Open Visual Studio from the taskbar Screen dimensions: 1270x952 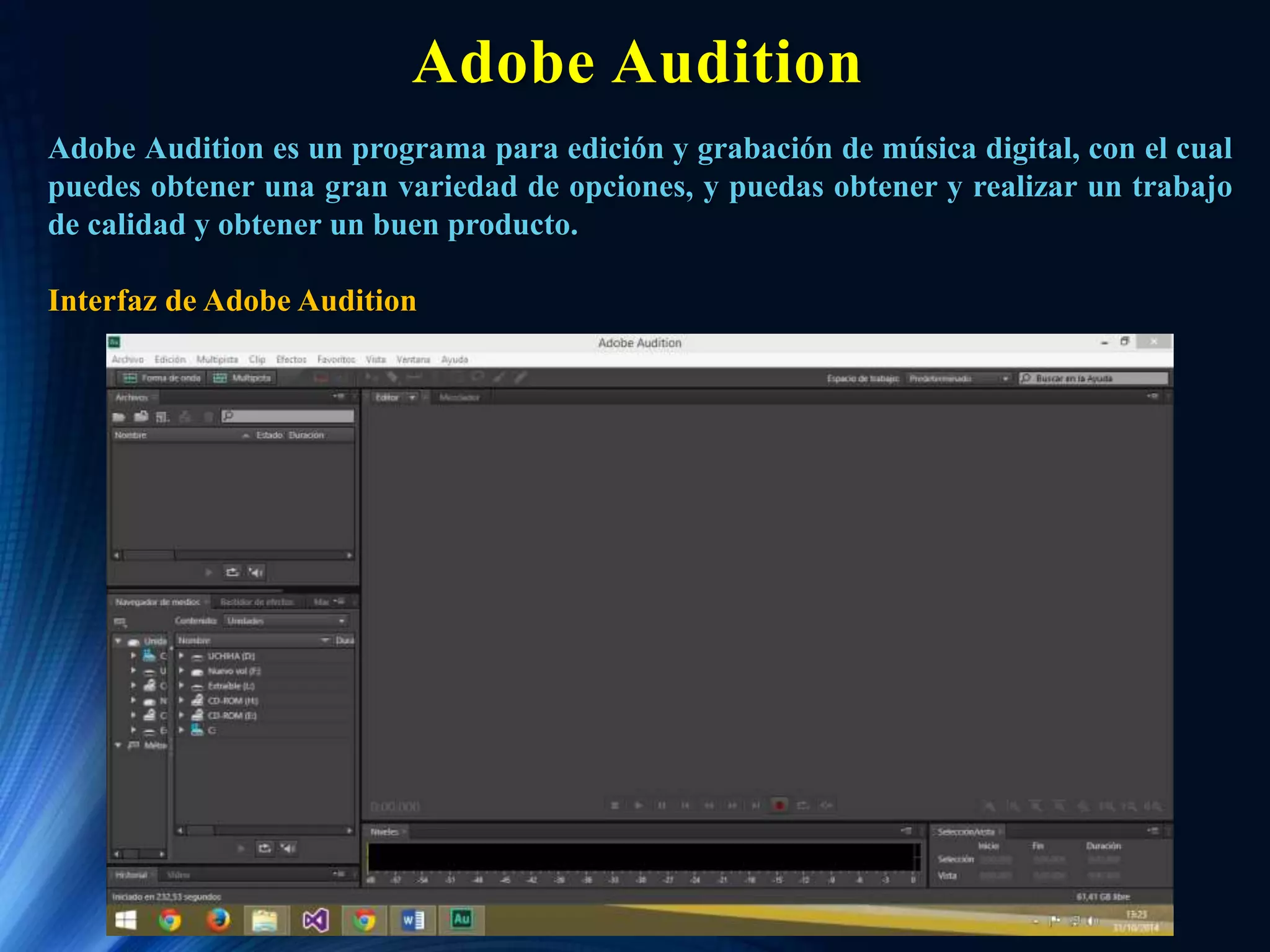coord(316,920)
